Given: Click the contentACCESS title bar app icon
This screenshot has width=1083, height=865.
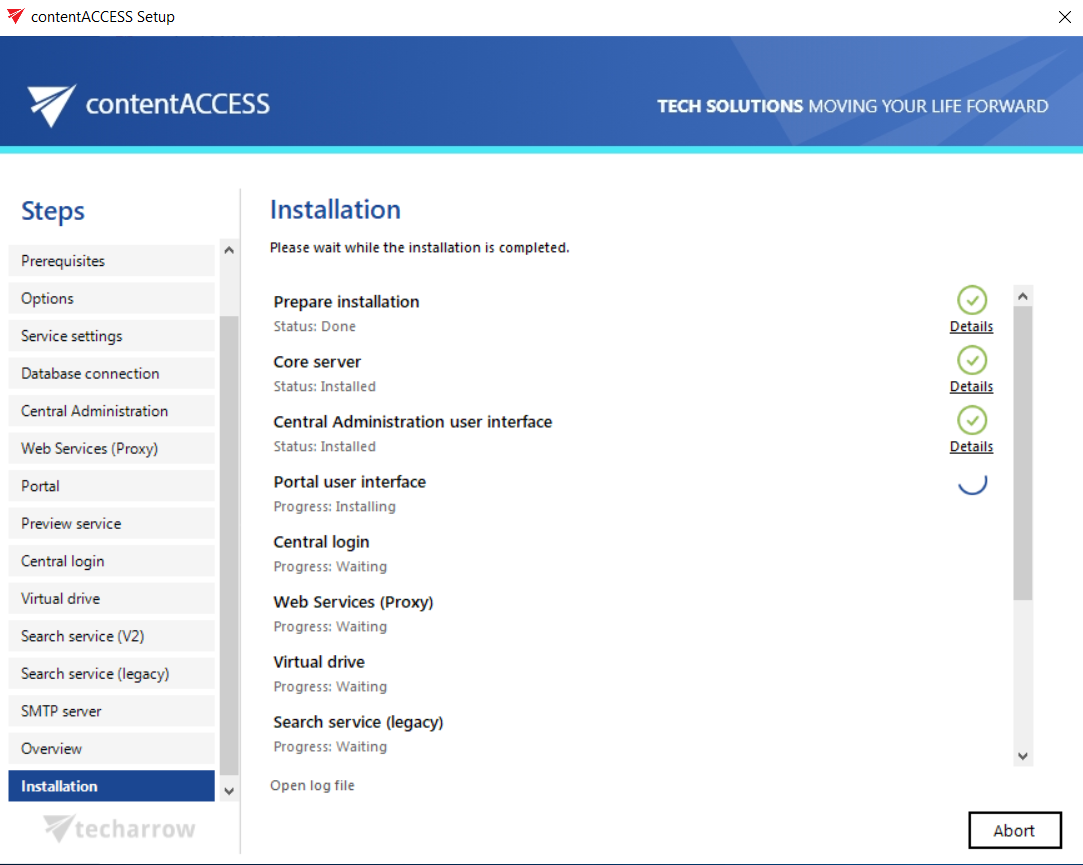Looking at the screenshot, I should click(x=15, y=17).
